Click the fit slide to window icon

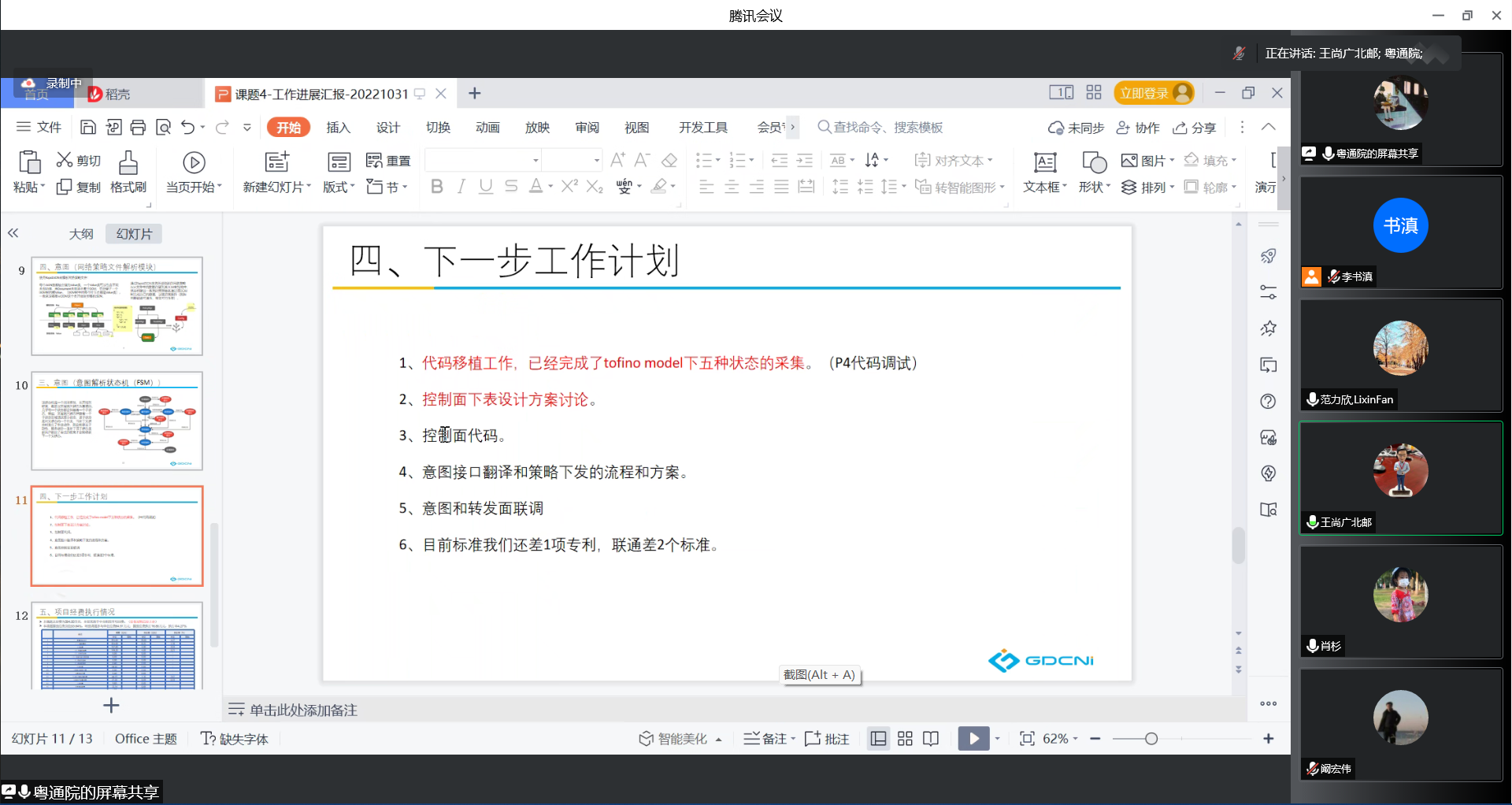click(x=1027, y=738)
